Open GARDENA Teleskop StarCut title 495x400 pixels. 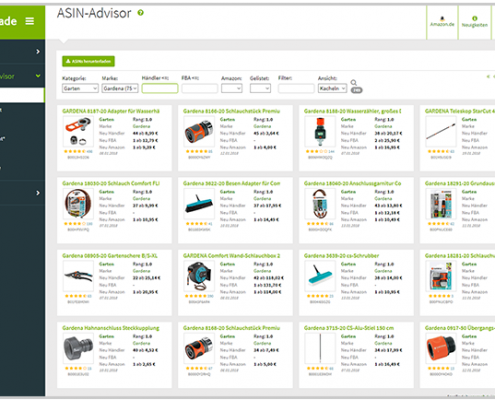[460, 111]
